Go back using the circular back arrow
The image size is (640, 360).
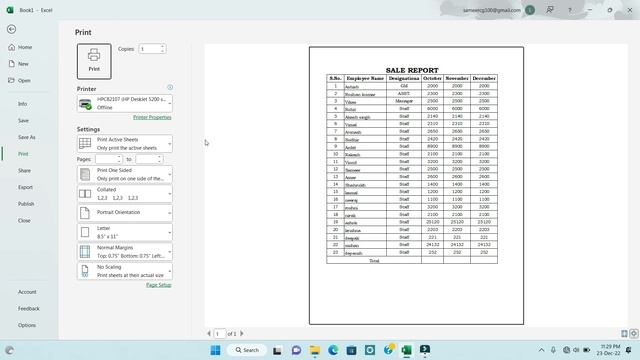(11, 29)
